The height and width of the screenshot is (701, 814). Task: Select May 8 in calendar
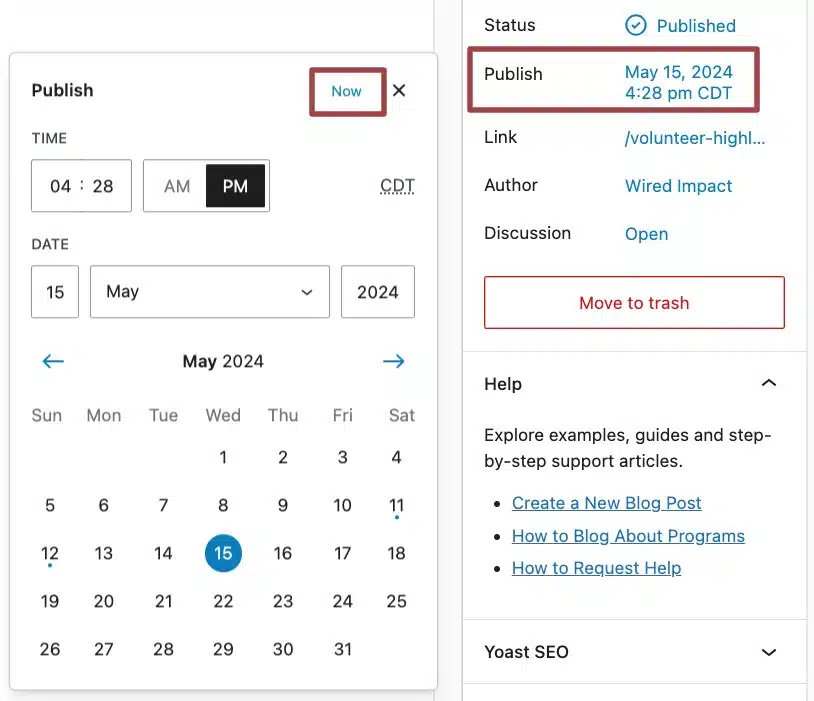[x=223, y=505]
